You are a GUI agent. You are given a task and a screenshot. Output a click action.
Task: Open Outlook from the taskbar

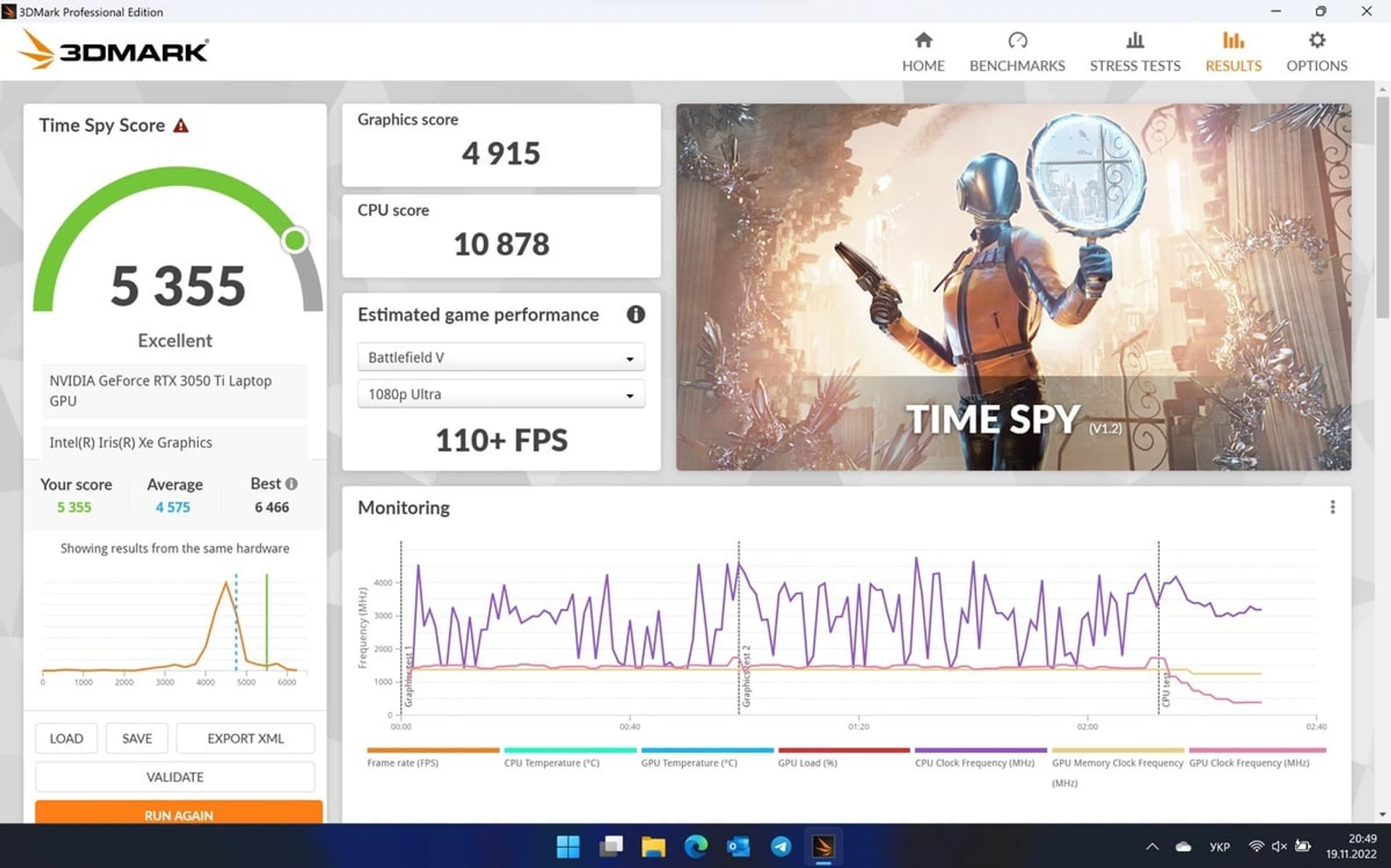click(738, 846)
